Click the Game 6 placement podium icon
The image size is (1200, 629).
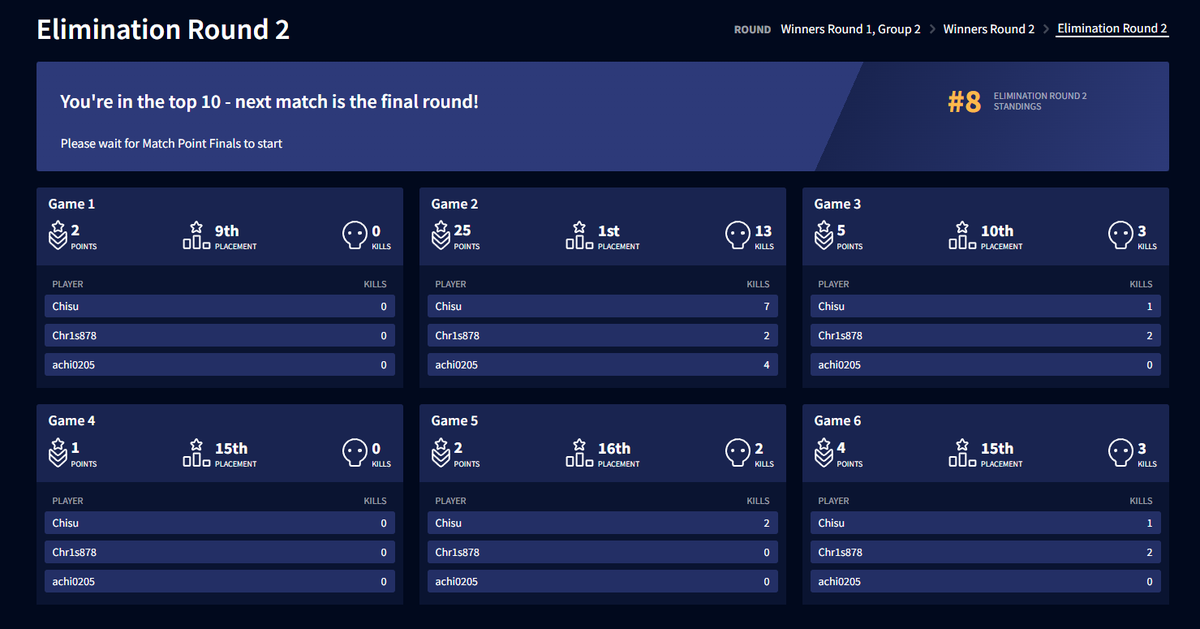[962, 453]
